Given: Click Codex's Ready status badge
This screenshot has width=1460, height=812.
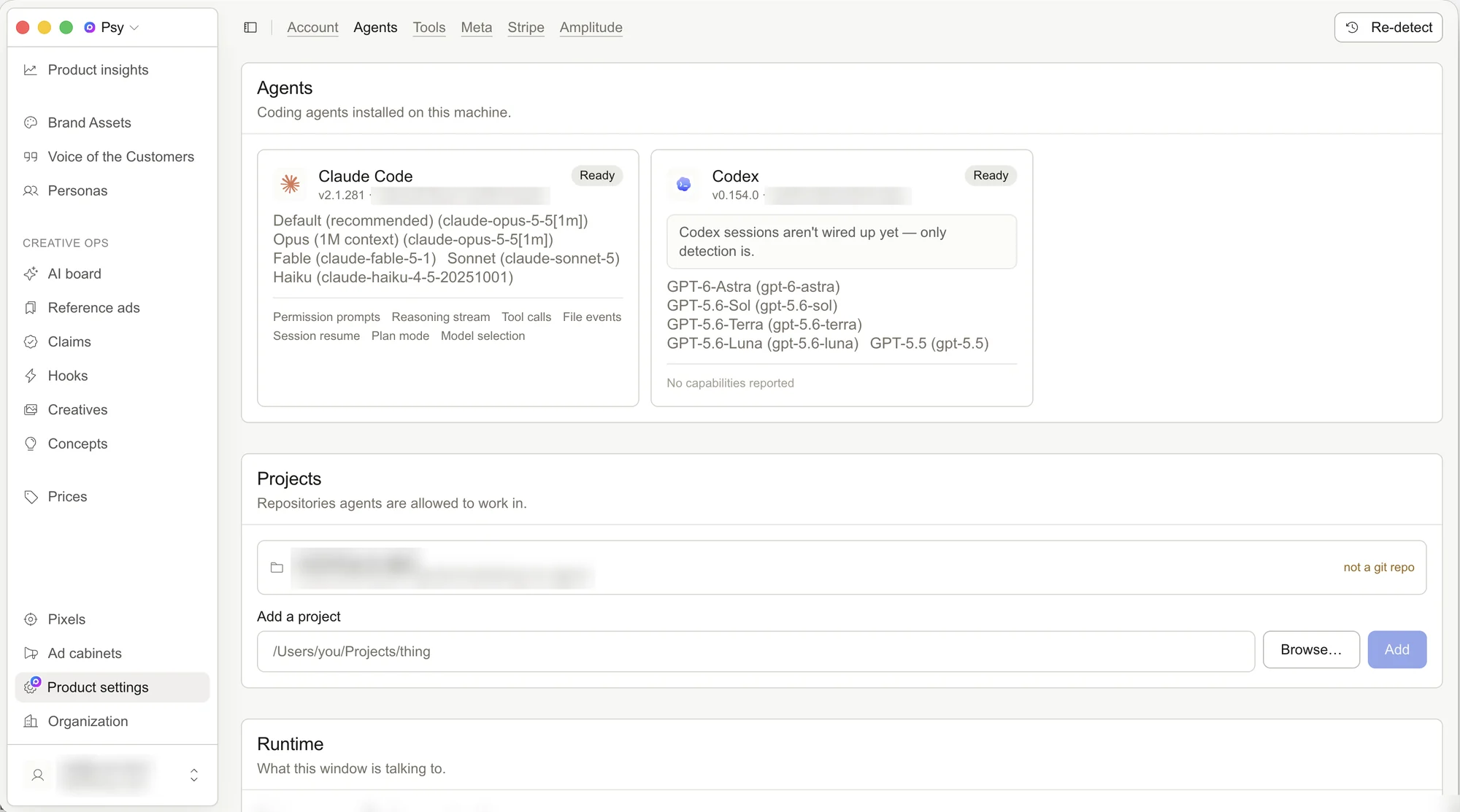Looking at the screenshot, I should (991, 175).
